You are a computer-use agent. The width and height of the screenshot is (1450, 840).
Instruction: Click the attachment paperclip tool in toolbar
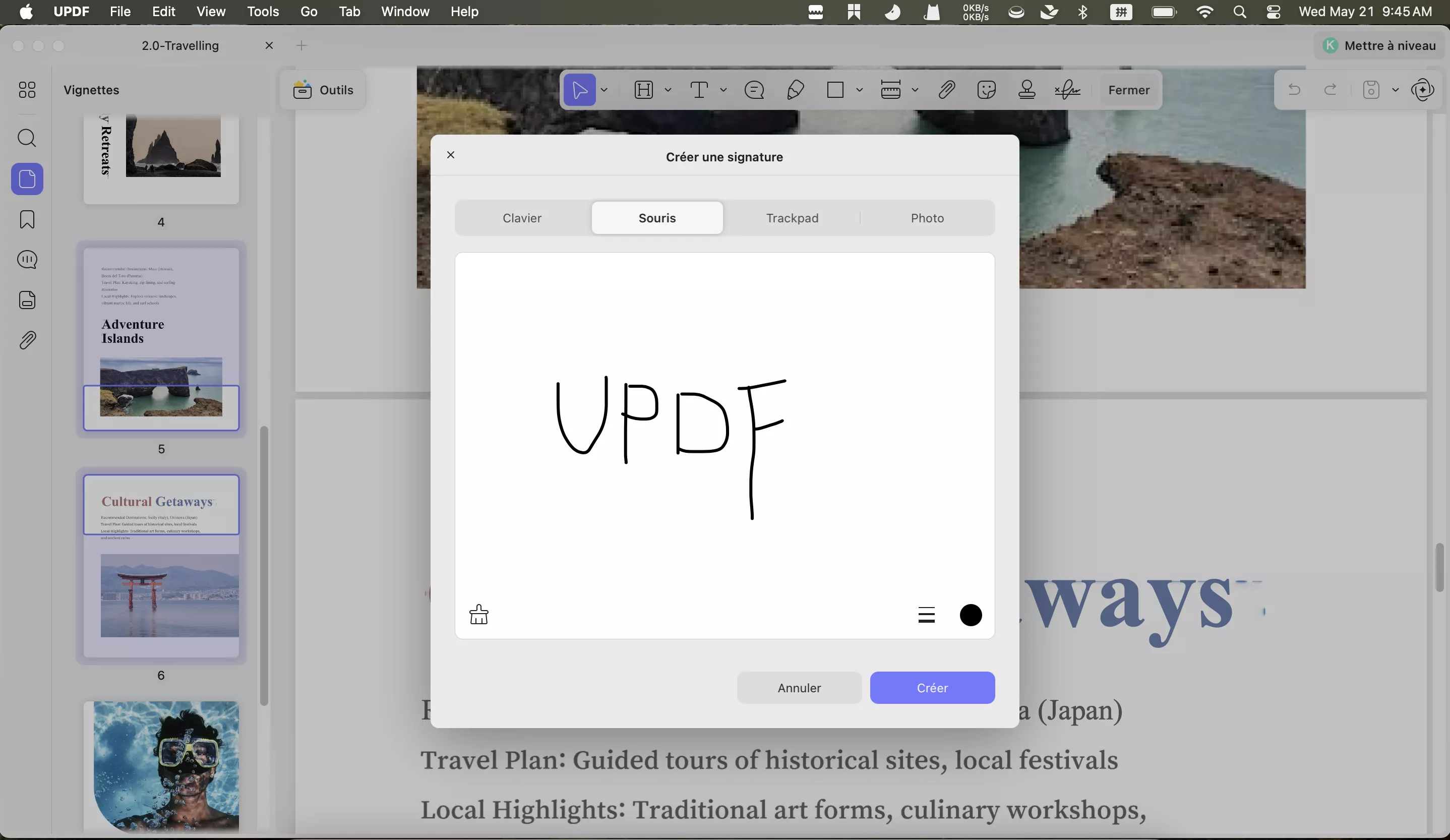[x=946, y=90]
